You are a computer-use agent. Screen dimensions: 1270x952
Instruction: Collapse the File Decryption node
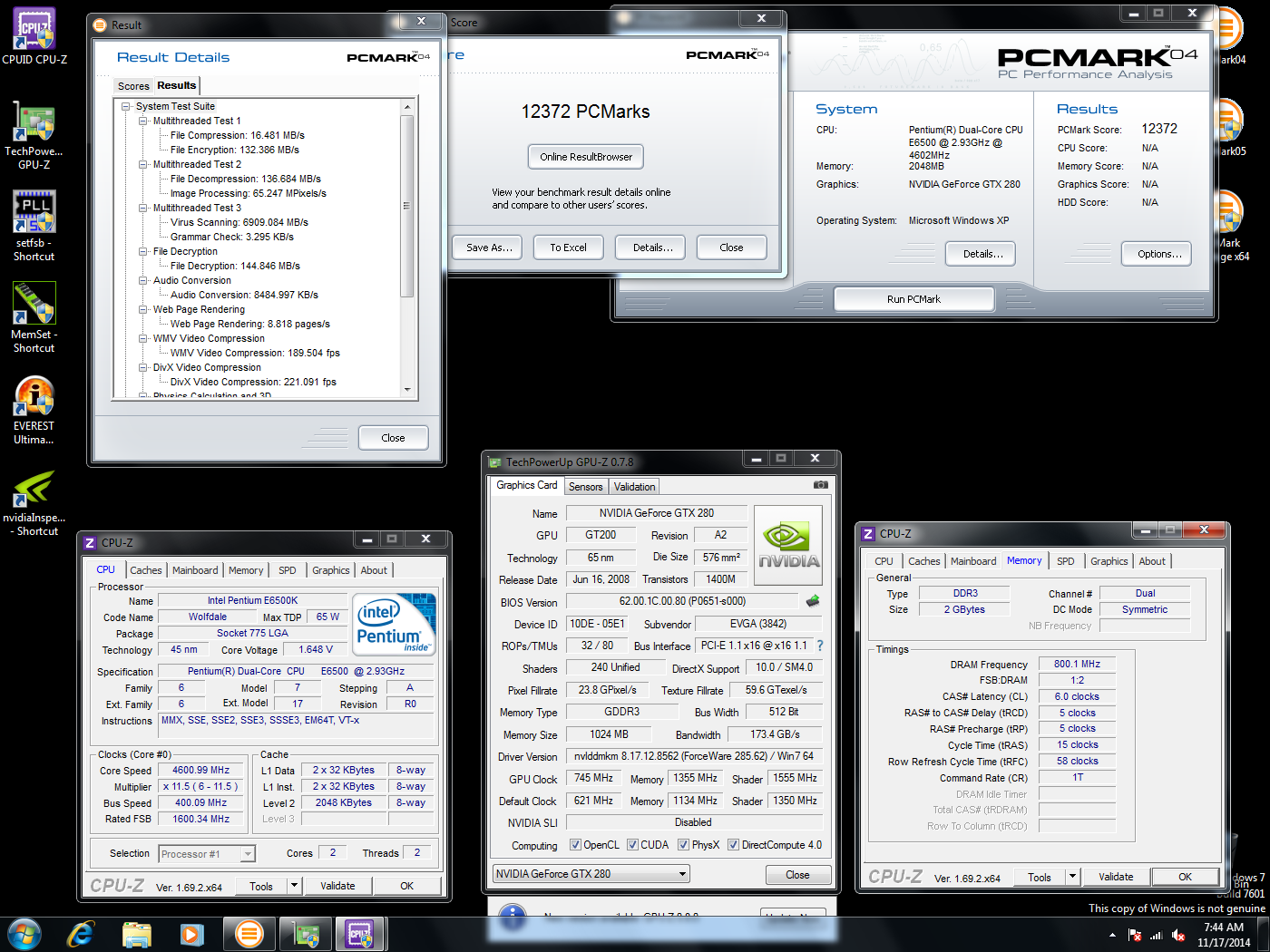click(143, 251)
